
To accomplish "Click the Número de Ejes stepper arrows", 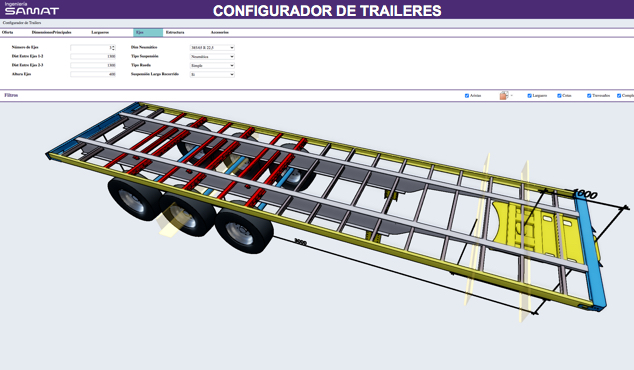I will click(114, 48).
